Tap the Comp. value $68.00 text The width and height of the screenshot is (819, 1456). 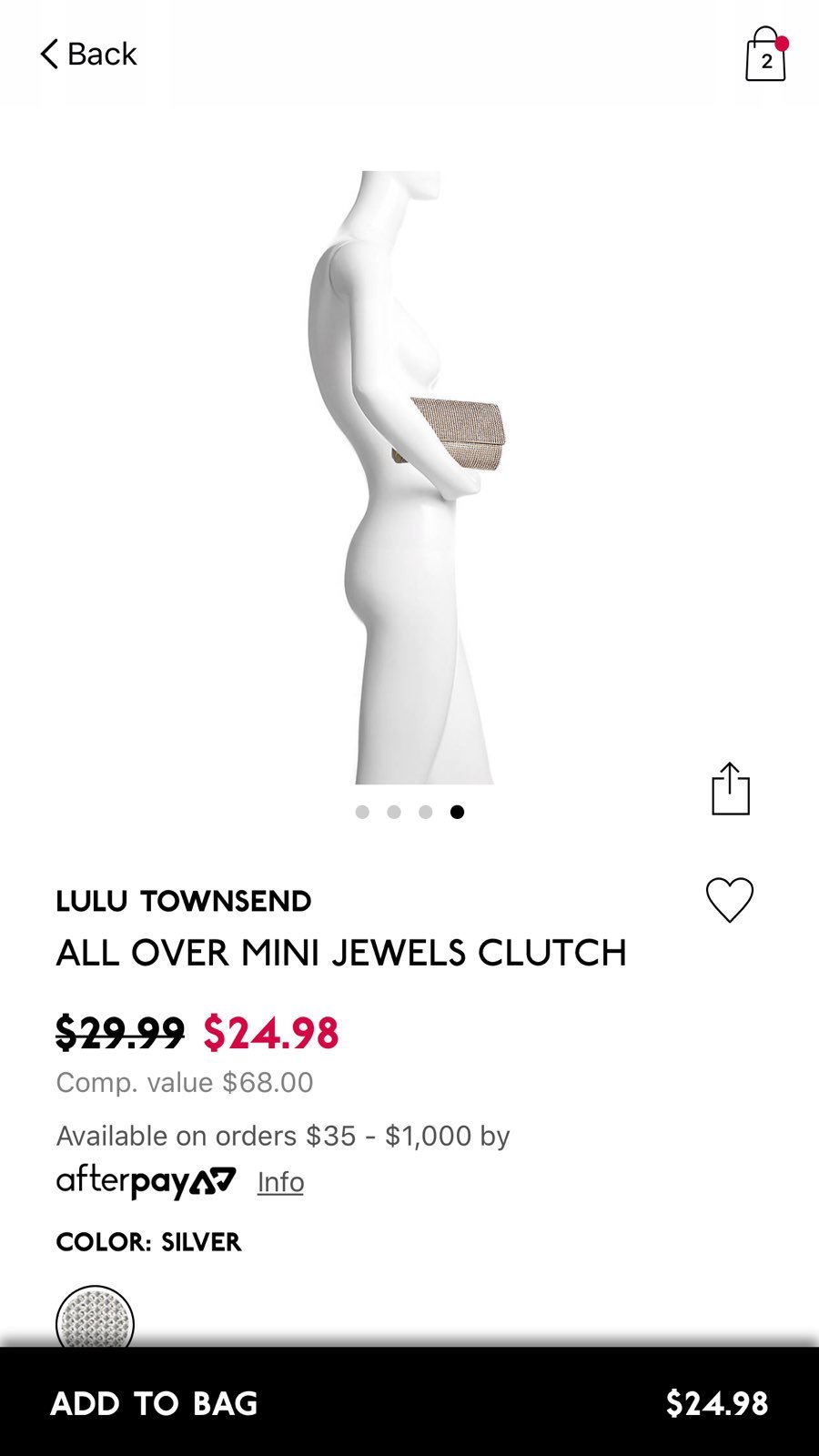coord(185,1082)
